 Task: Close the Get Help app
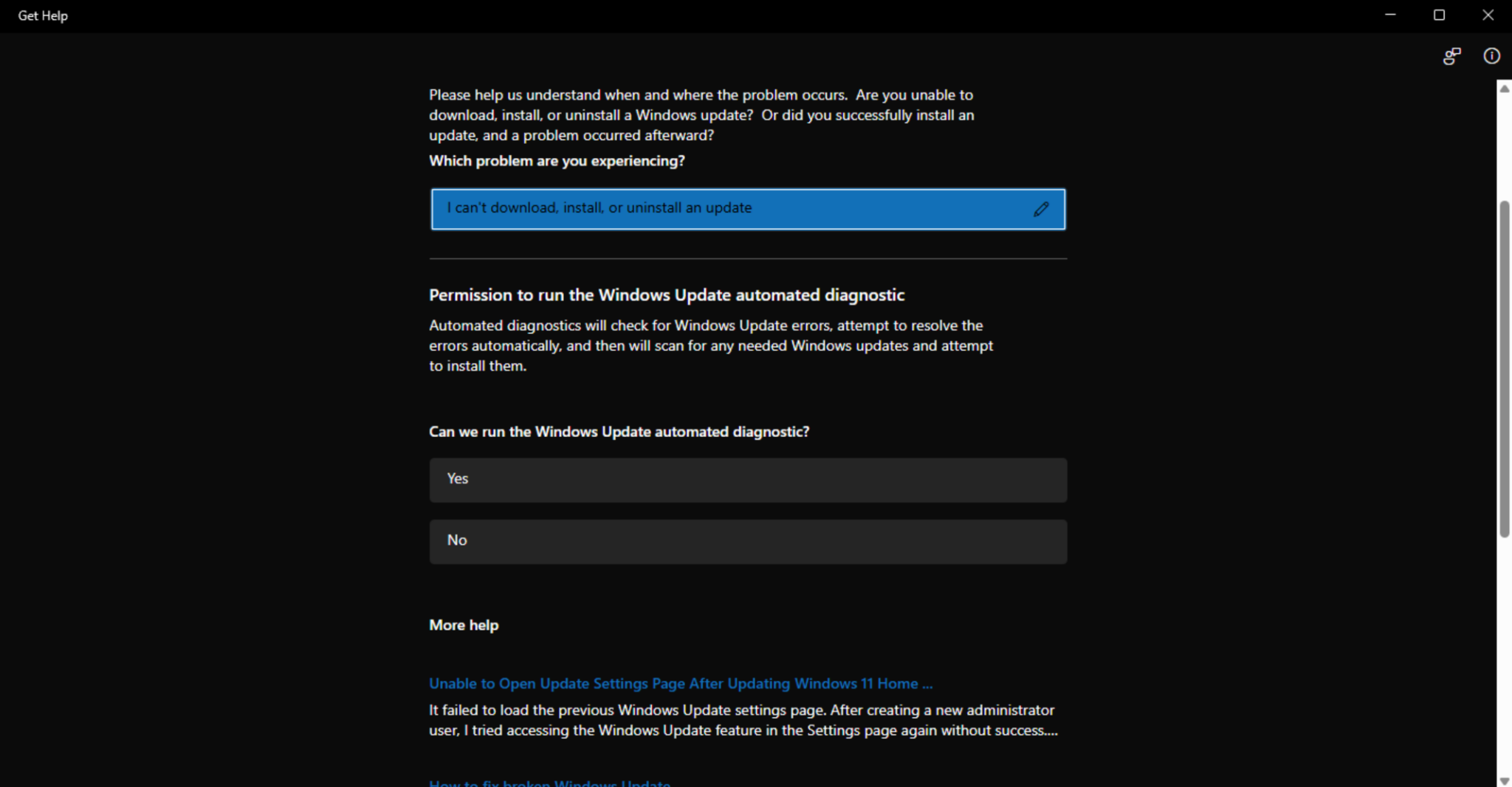1489,15
